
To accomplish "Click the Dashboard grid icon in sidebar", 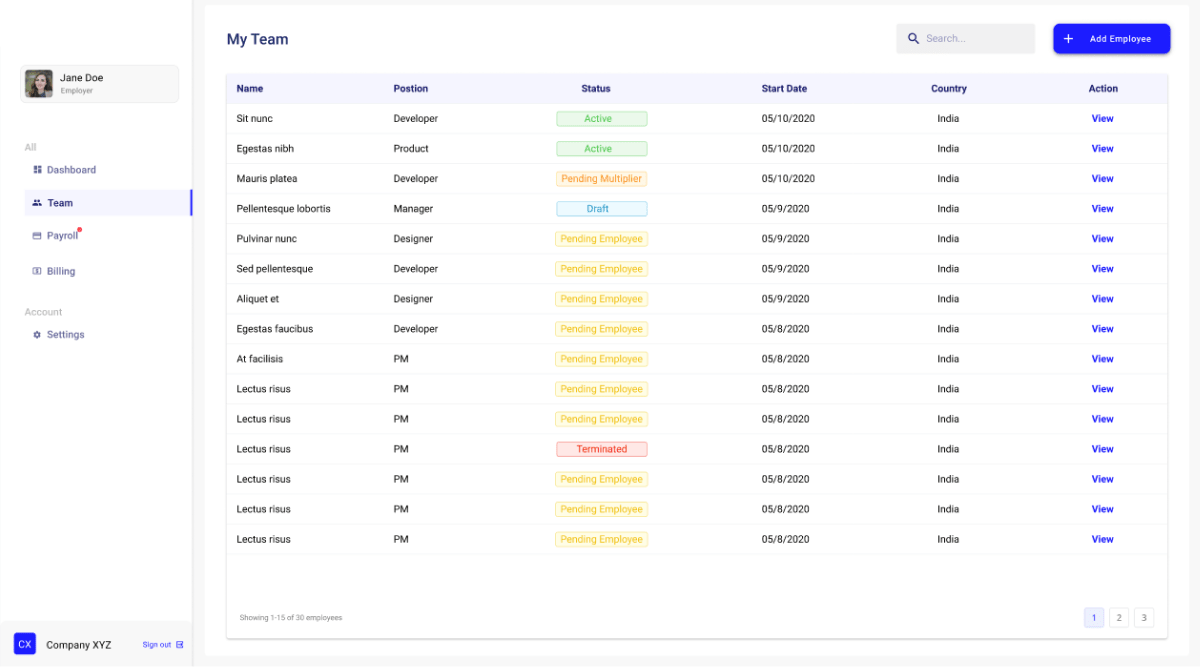I will tap(37, 170).
